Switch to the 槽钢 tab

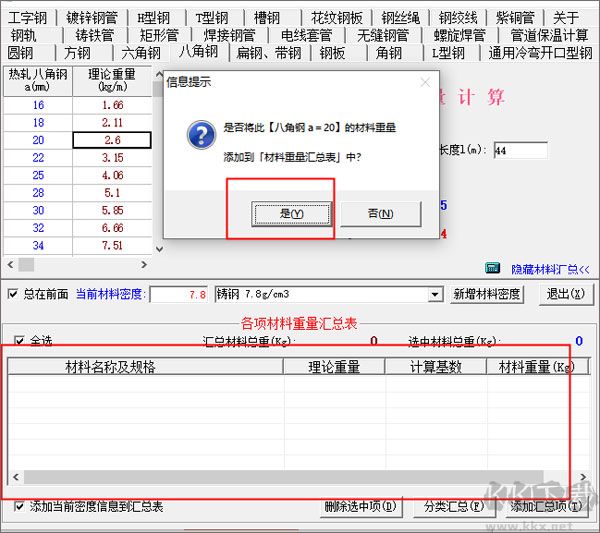(x=267, y=18)
